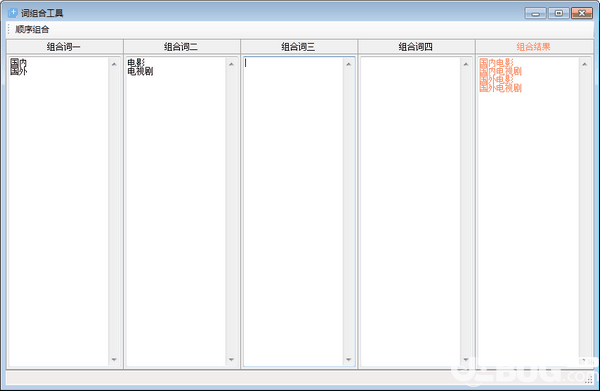
Task: Click scroll-down arrow in 组合词二 box
Action: pyautogui.click(x=231, y=359)
